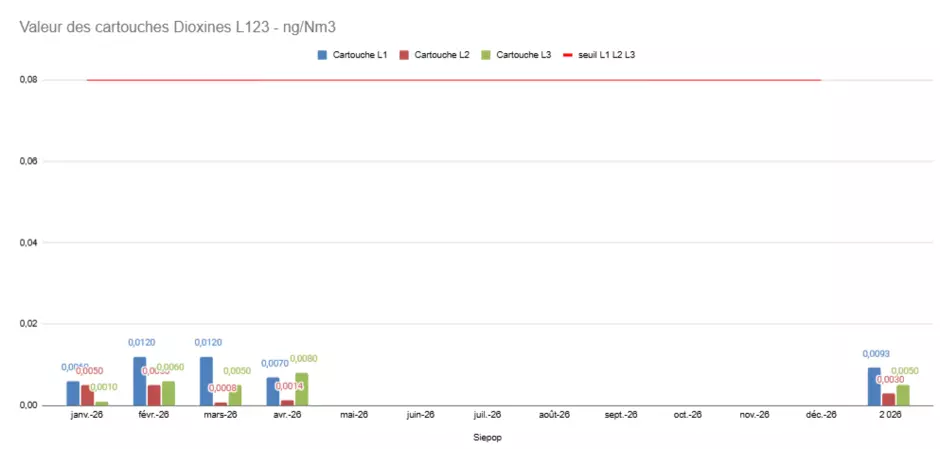Click the août-26 axis label

point(554,414)
